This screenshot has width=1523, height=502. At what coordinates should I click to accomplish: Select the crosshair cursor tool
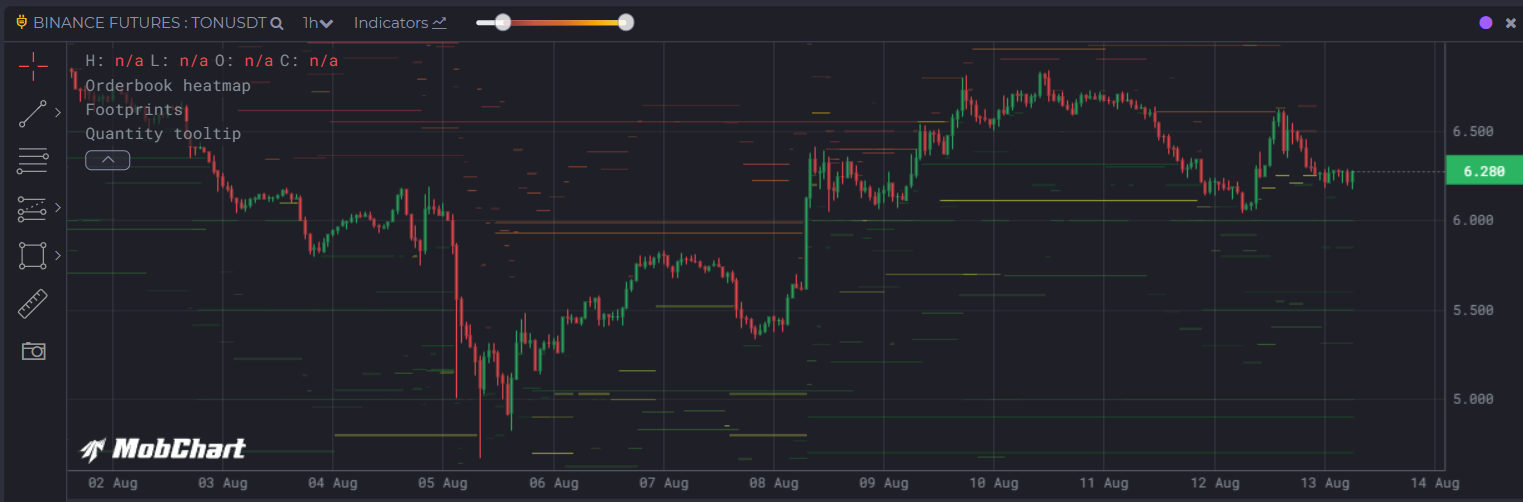click(33, 67)
